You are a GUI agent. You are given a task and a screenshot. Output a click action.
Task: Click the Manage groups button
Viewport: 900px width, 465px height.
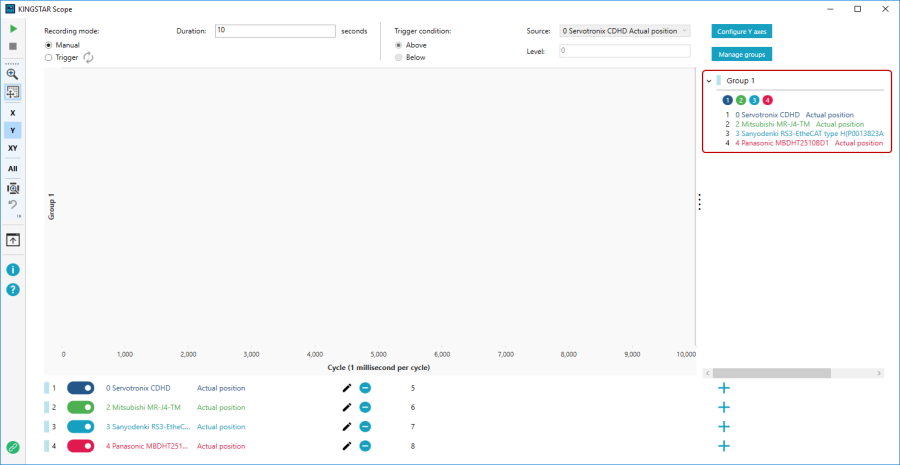[741, 54]
